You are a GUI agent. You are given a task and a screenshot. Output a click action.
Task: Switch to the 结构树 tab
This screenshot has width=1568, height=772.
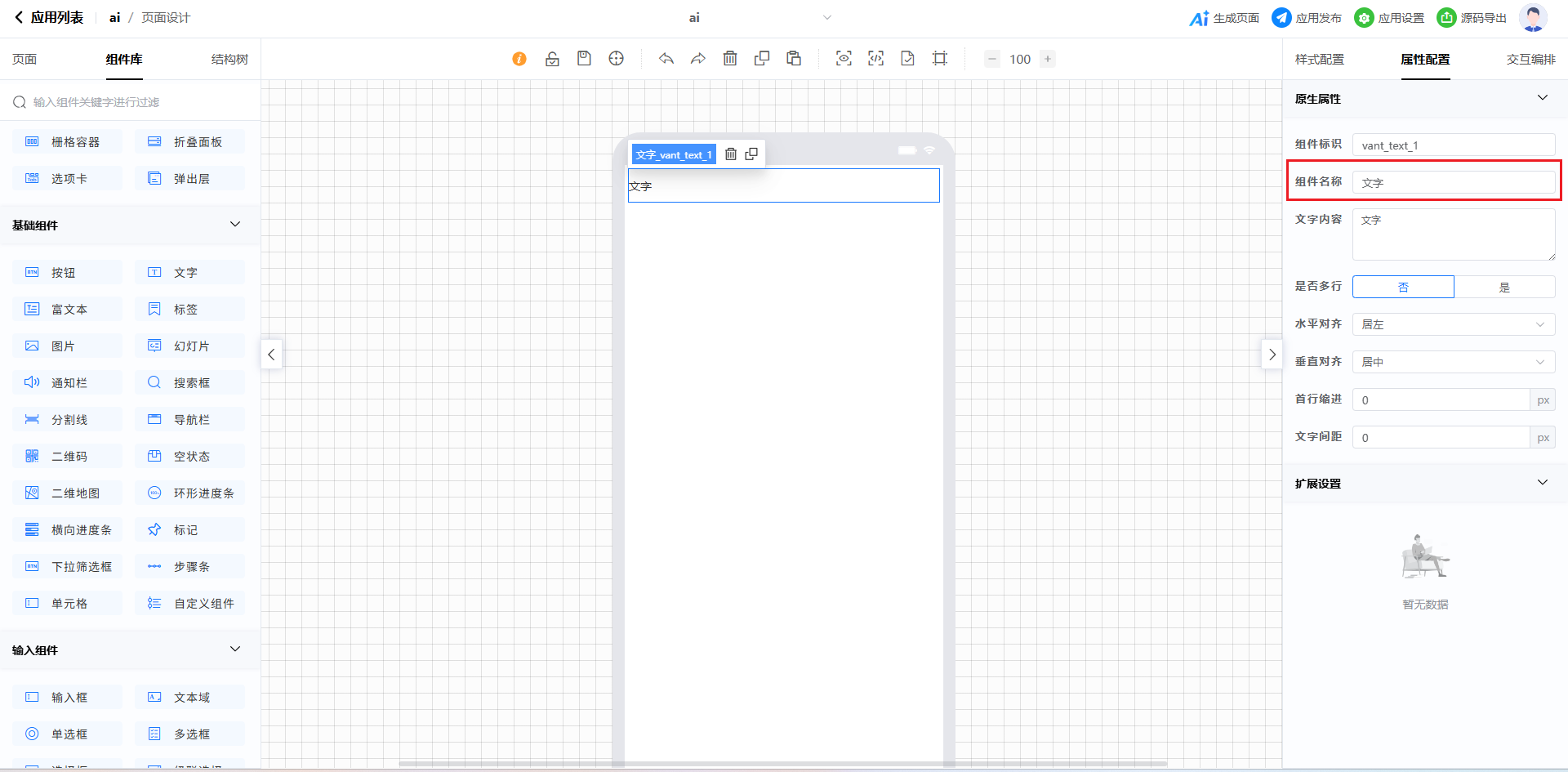point(229,60)
